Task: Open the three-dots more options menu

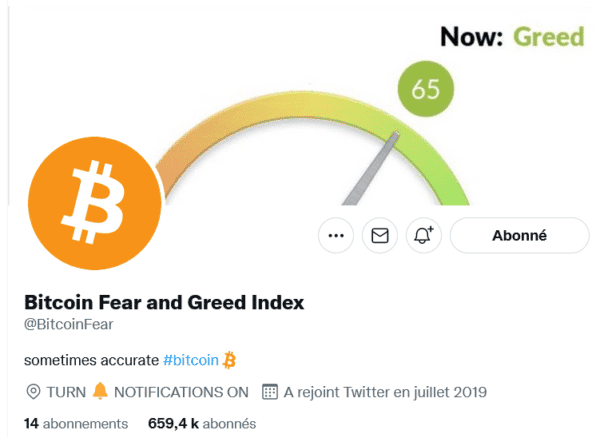Action: point(336,236)
